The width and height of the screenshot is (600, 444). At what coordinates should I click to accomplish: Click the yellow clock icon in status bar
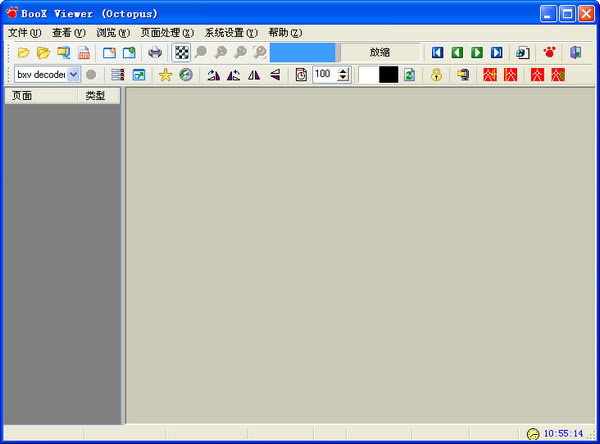tap(533, 434)
